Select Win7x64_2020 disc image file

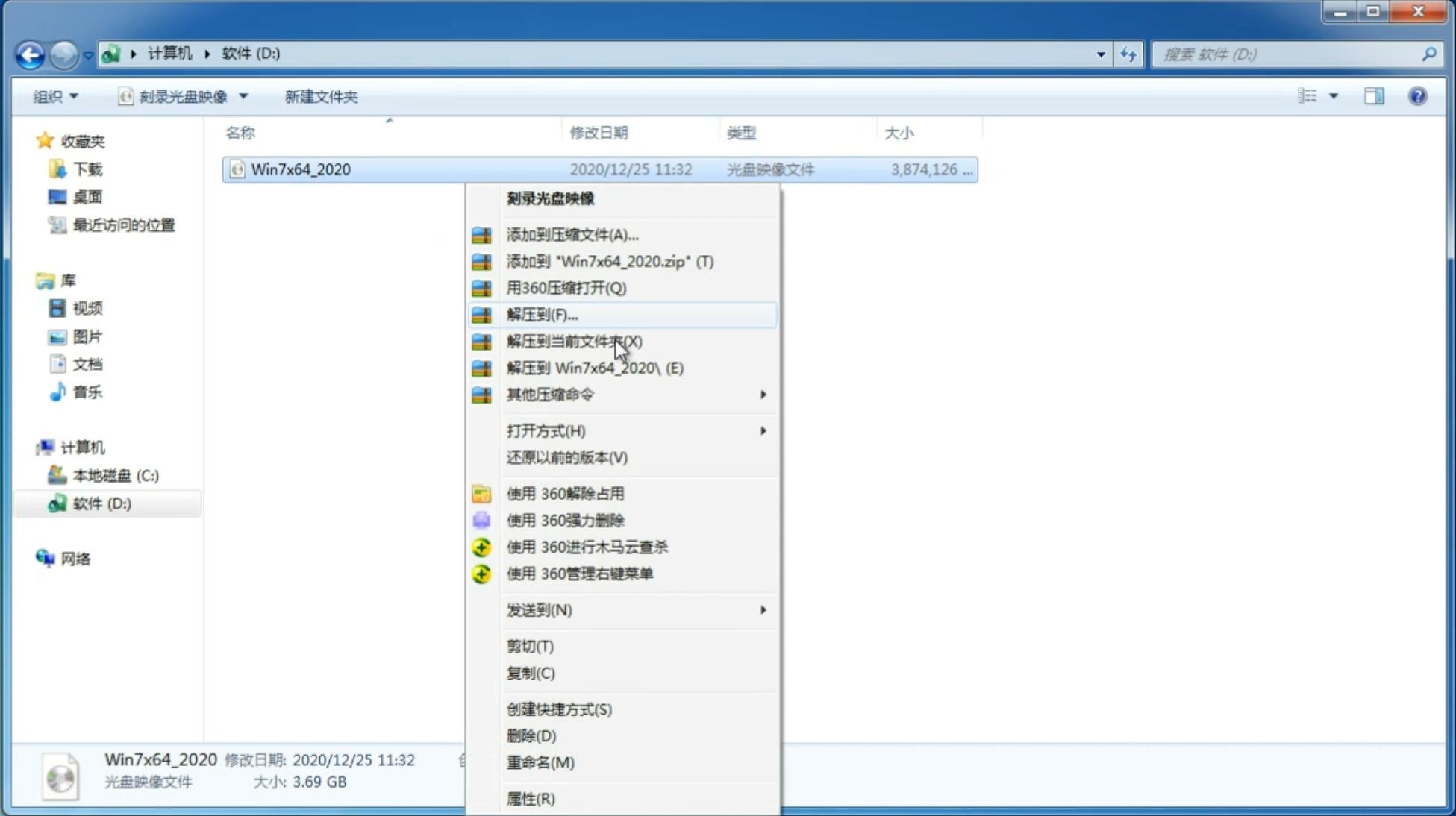click(x=300, y=169)
